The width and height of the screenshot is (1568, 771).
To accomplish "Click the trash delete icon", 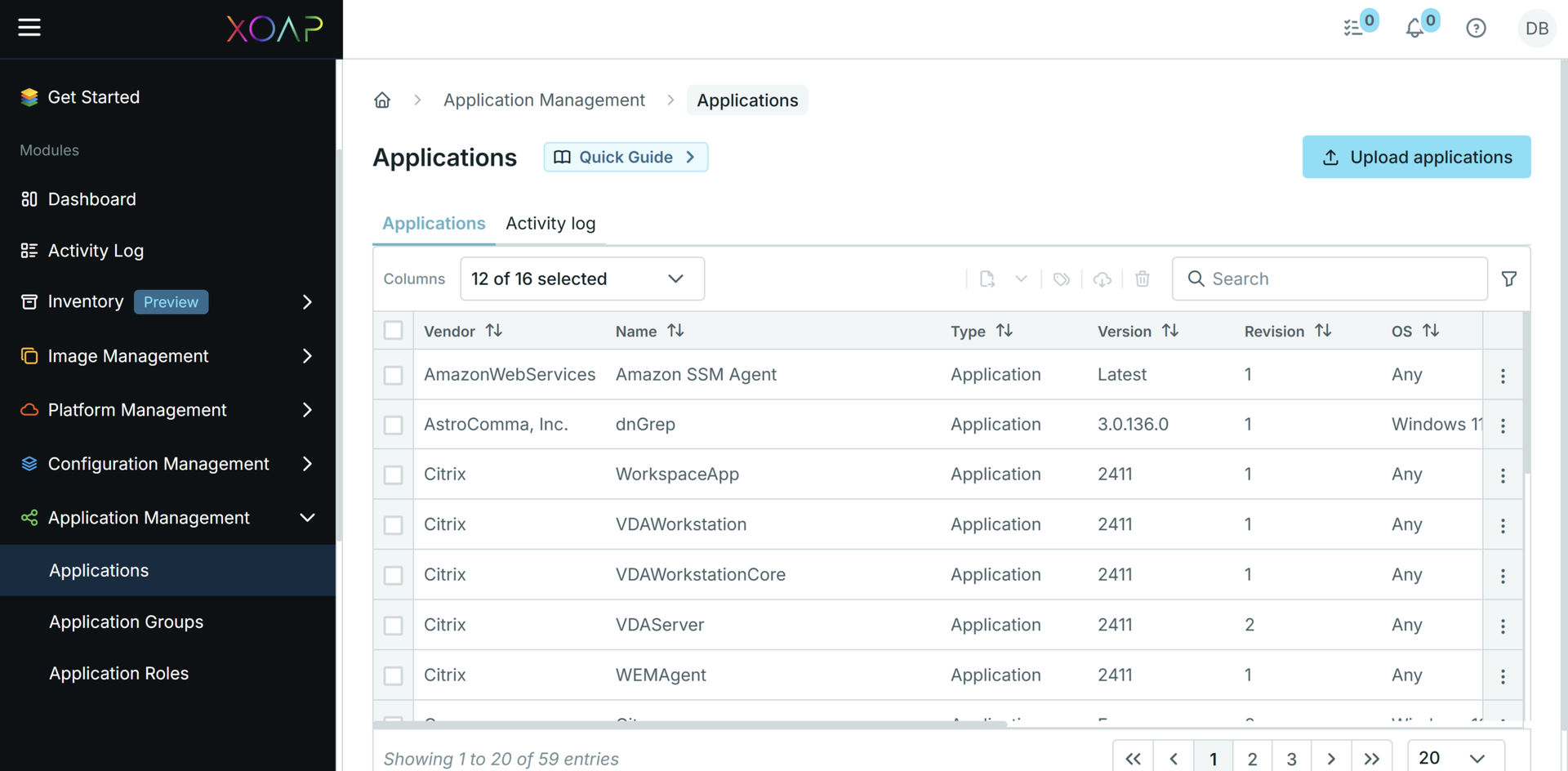I will click(x=1142, y=279).
